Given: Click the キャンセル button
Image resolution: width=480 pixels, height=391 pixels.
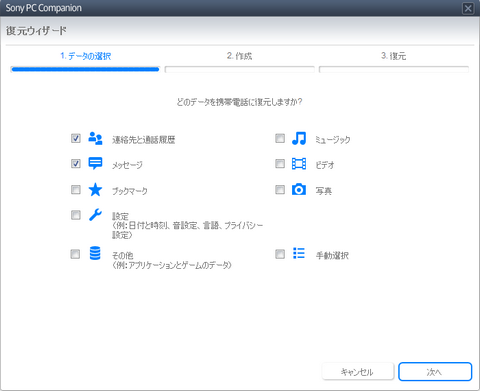Looking at the screenshot, I should tap(358, 372).
